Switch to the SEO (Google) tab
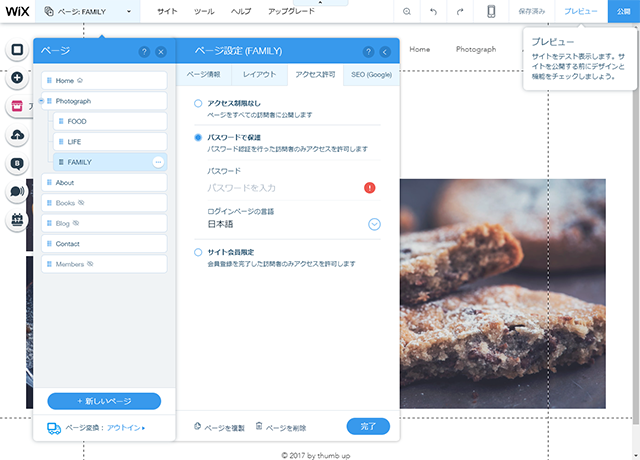 (370, 75)
